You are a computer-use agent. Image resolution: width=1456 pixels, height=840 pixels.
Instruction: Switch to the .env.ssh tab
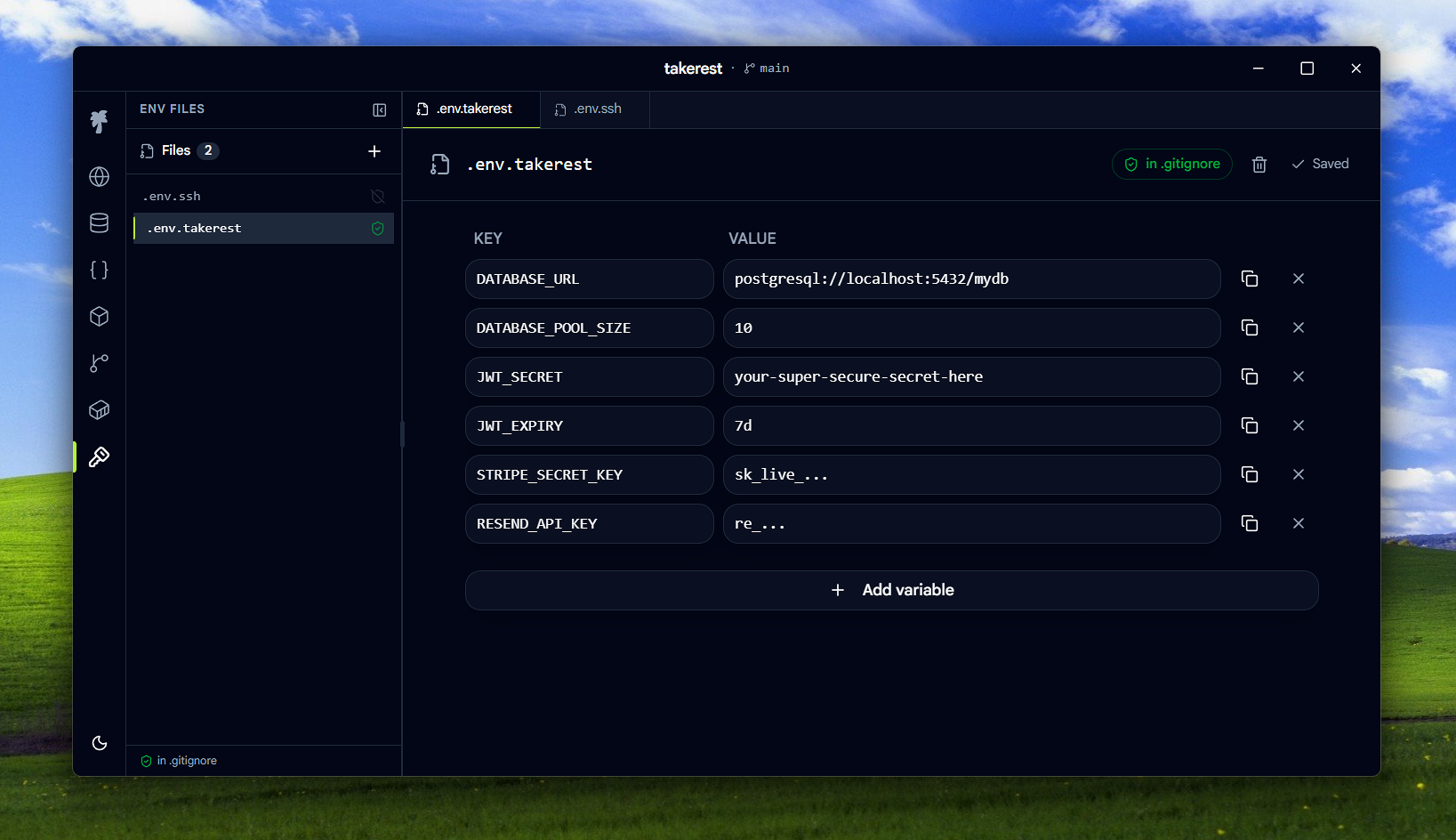595,109
